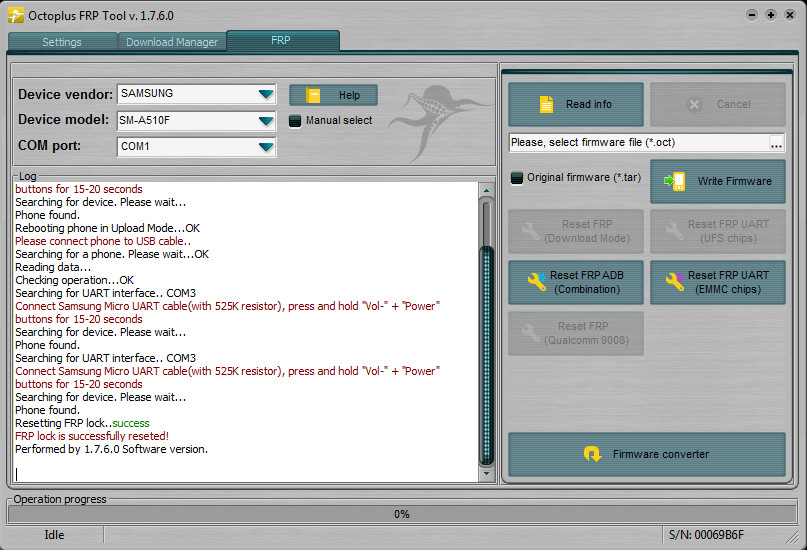
Task: Select the FRP tab
Action: coord(282,41)
